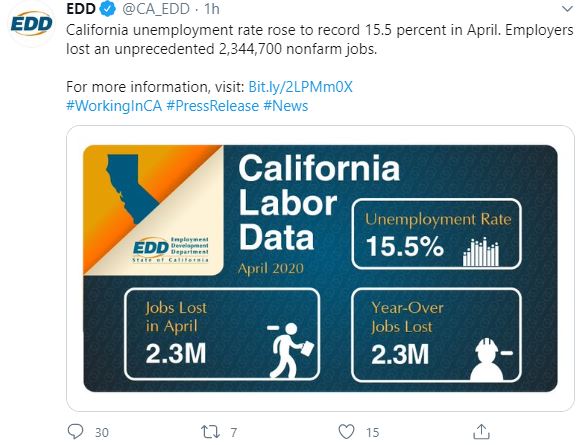The width and height of the screenshot is (582, 445).
Task: Click the EDD account display name
Action: pyautogui.click(x=81, y=9)
